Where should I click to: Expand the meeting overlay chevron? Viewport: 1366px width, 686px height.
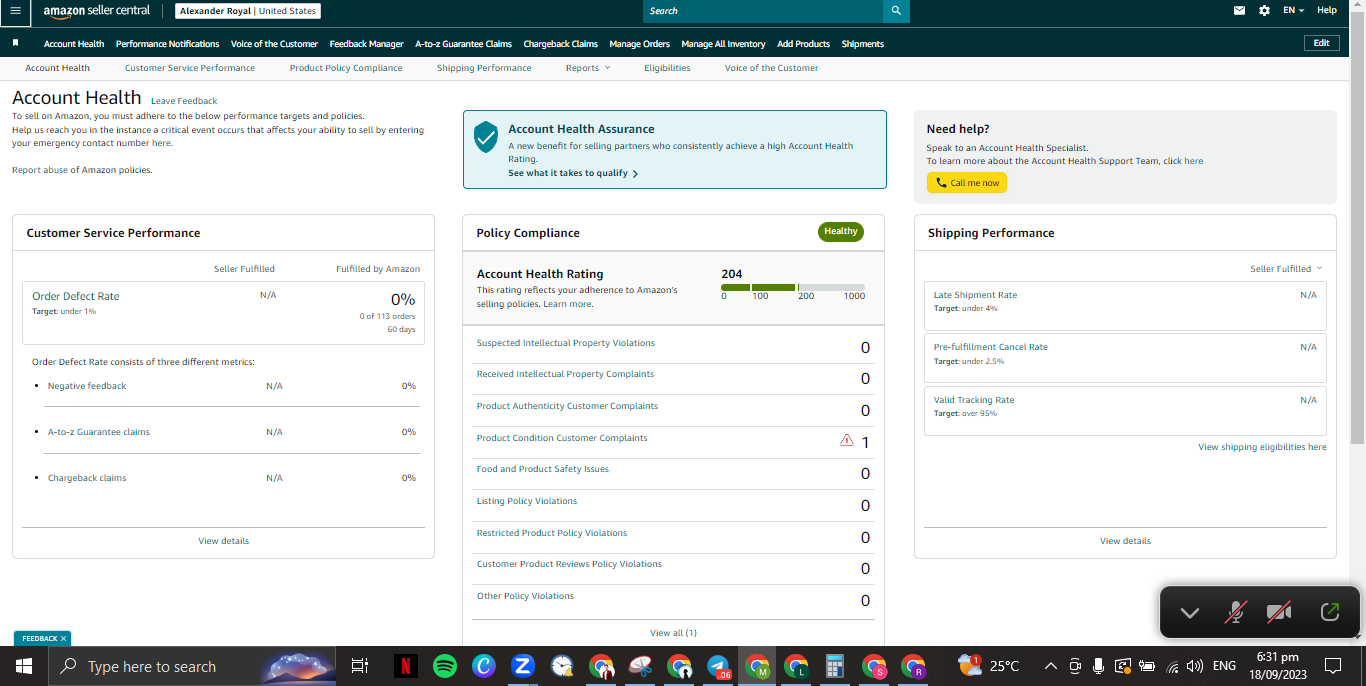(1189, 613)
